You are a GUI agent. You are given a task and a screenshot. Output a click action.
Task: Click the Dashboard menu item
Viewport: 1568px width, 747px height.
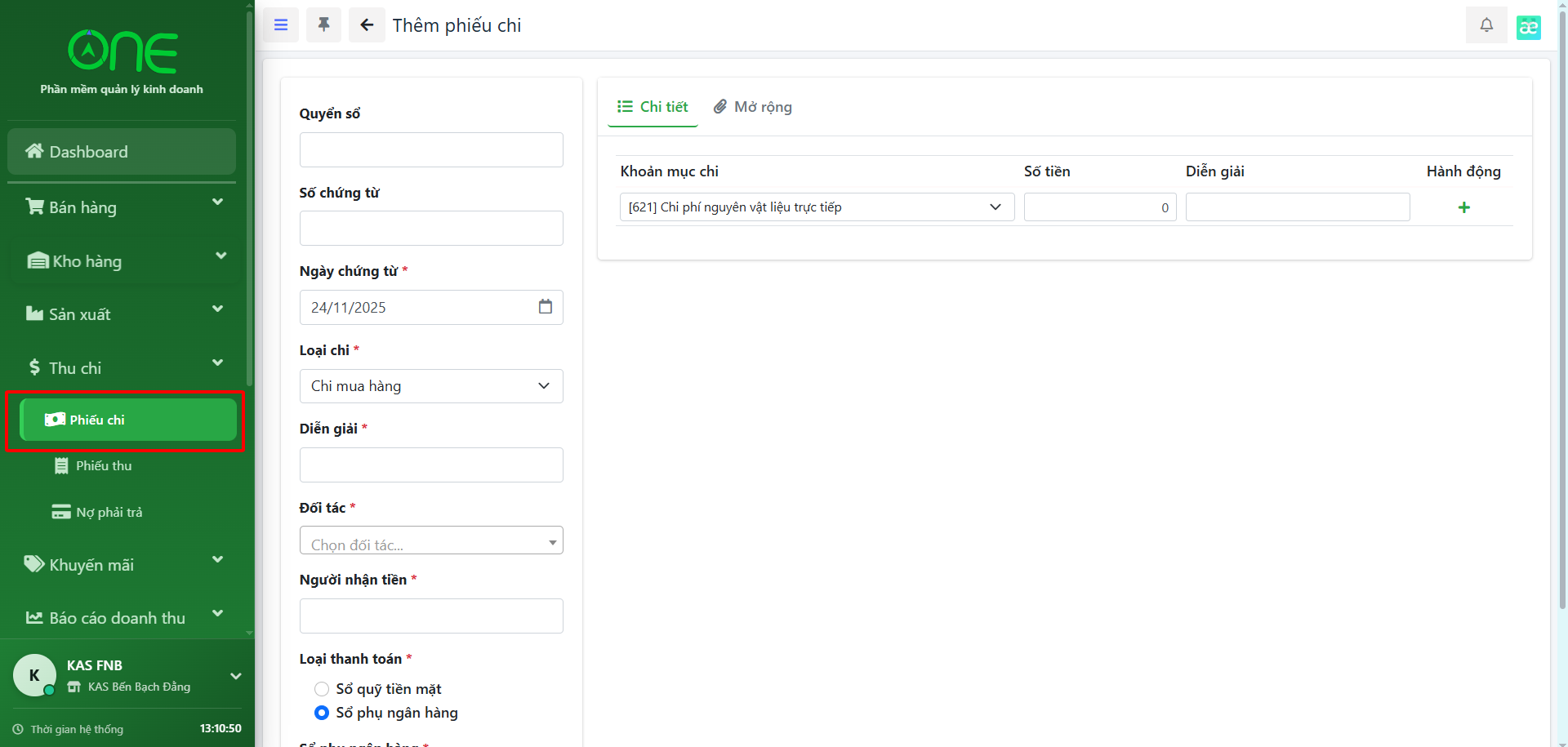coord(122,152)
